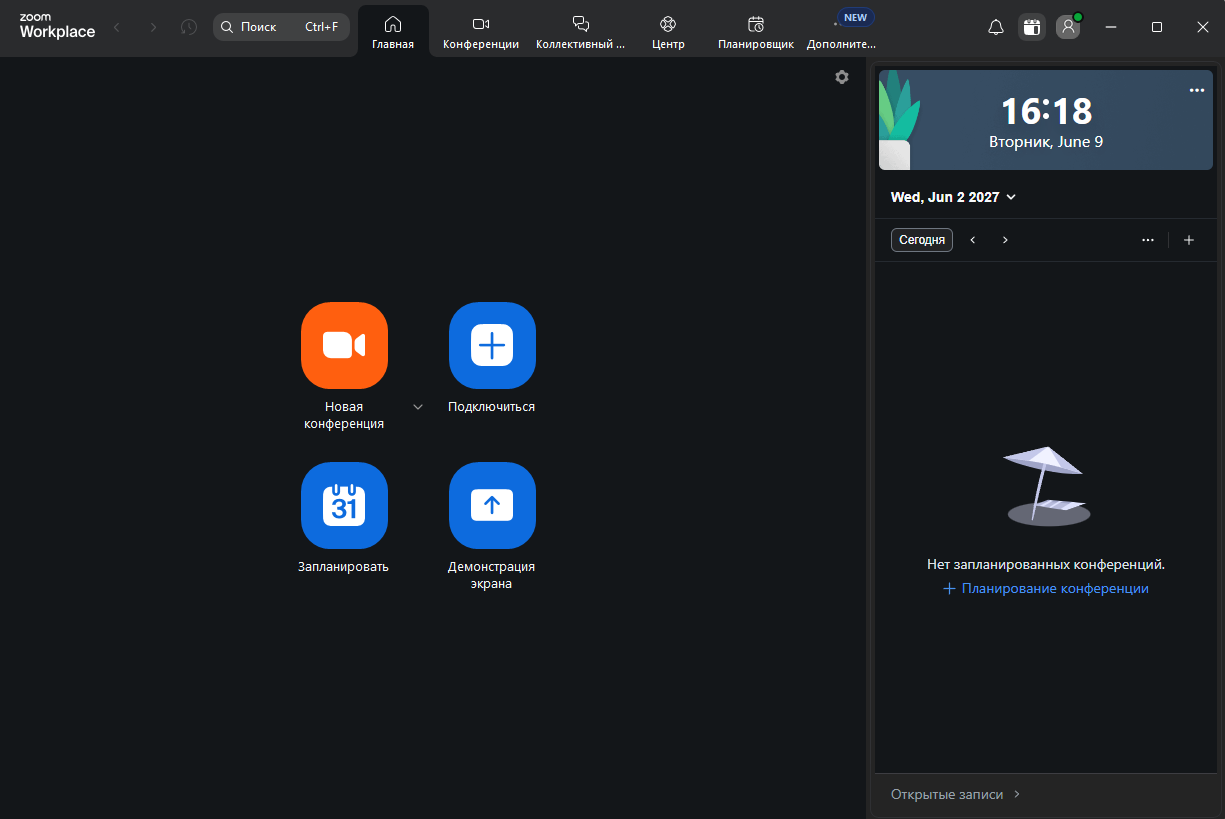The height and width of the screenshot is (819, 1225).
Task: Click the Сегодня button
Action: (922, 240)
